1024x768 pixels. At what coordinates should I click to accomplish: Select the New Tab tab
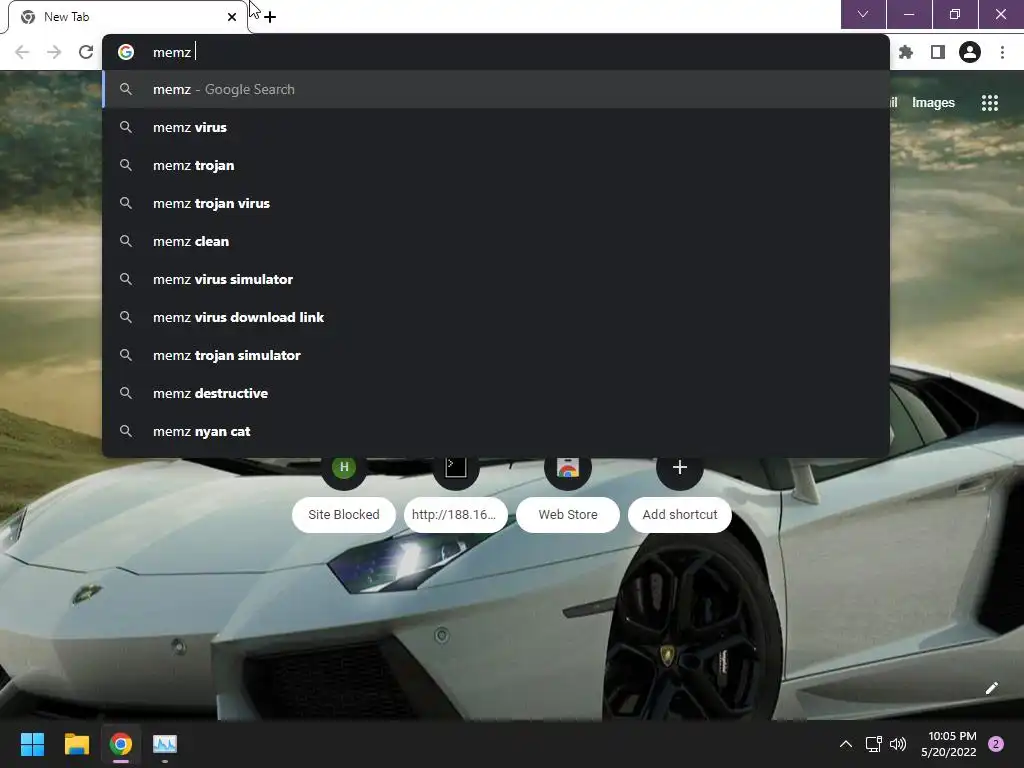click(x=127, y=17)
